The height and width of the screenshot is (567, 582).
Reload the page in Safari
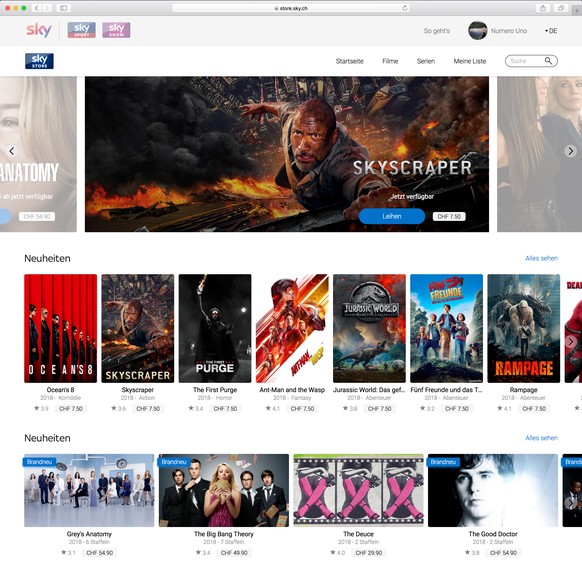click(405, 8)
